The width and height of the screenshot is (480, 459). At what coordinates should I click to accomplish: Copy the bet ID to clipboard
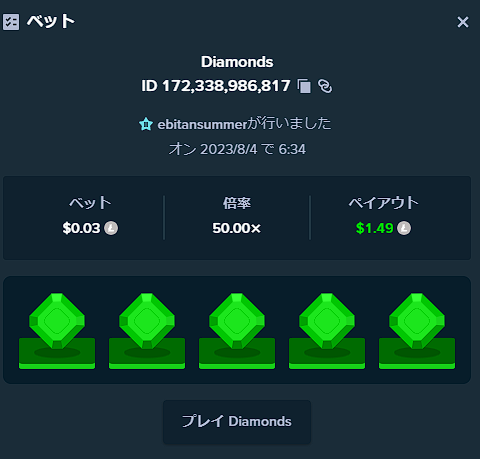coord(304,86)
